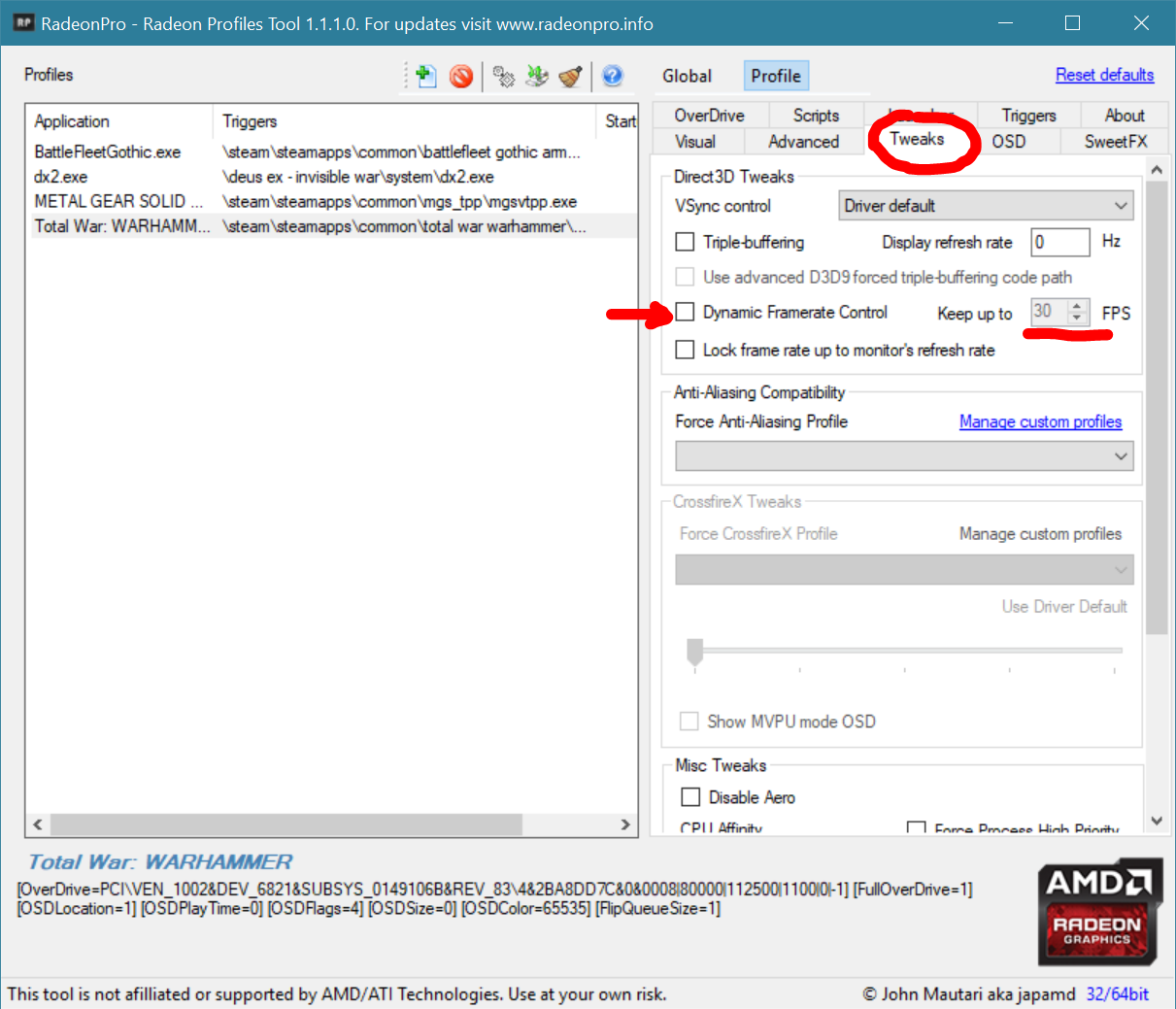
Task: Remove the selected profile with the red icon
Action: click(x=461, y=76)
